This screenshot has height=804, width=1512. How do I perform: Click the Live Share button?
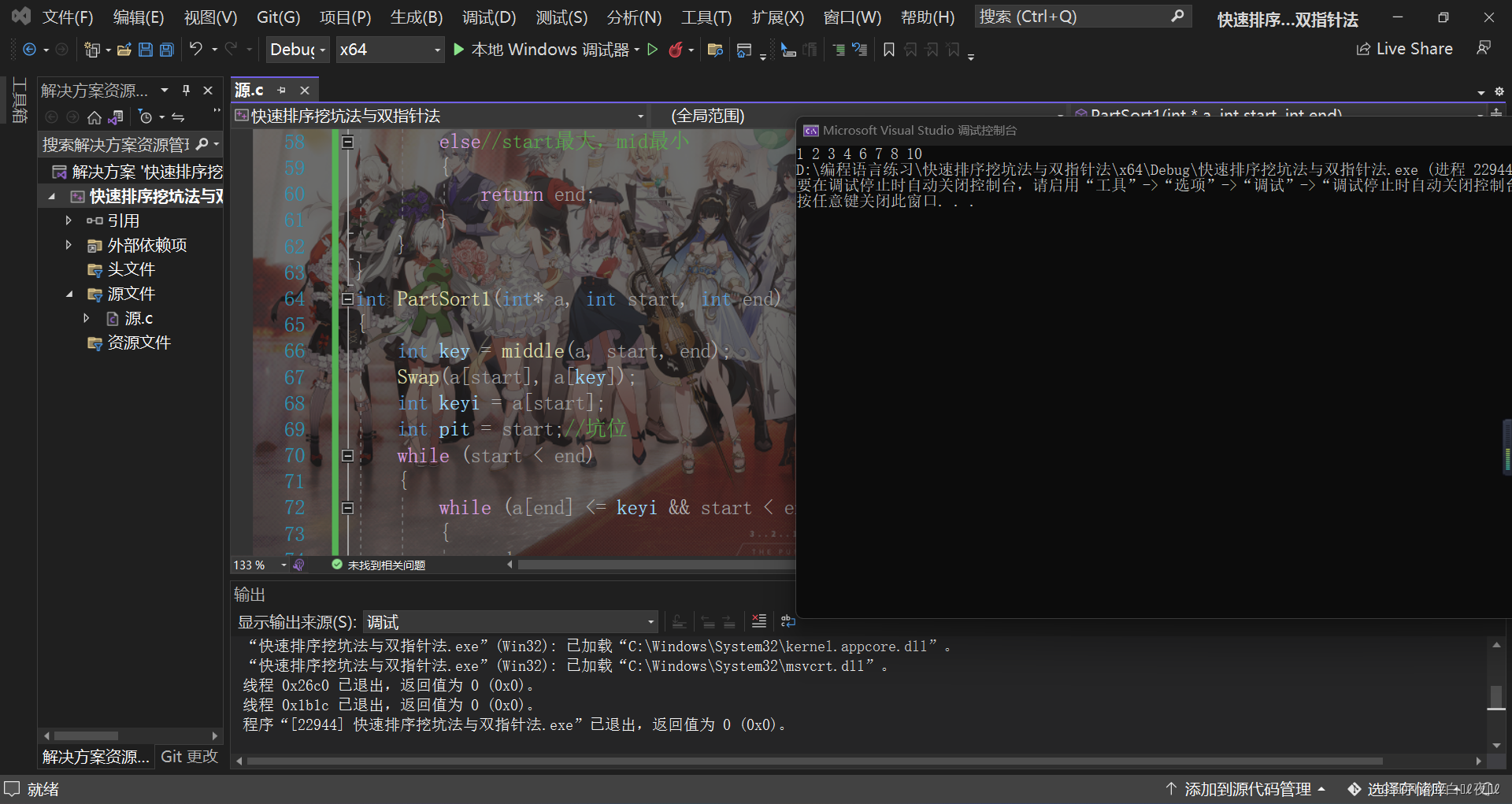[1404, 49]
